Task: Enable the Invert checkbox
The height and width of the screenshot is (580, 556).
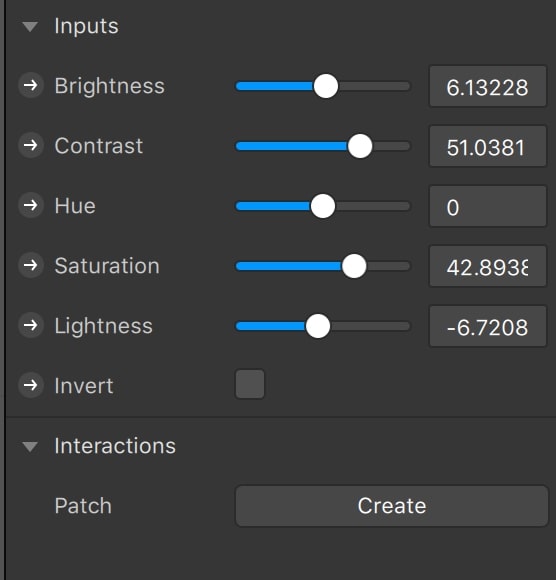Action: [250, 384]
